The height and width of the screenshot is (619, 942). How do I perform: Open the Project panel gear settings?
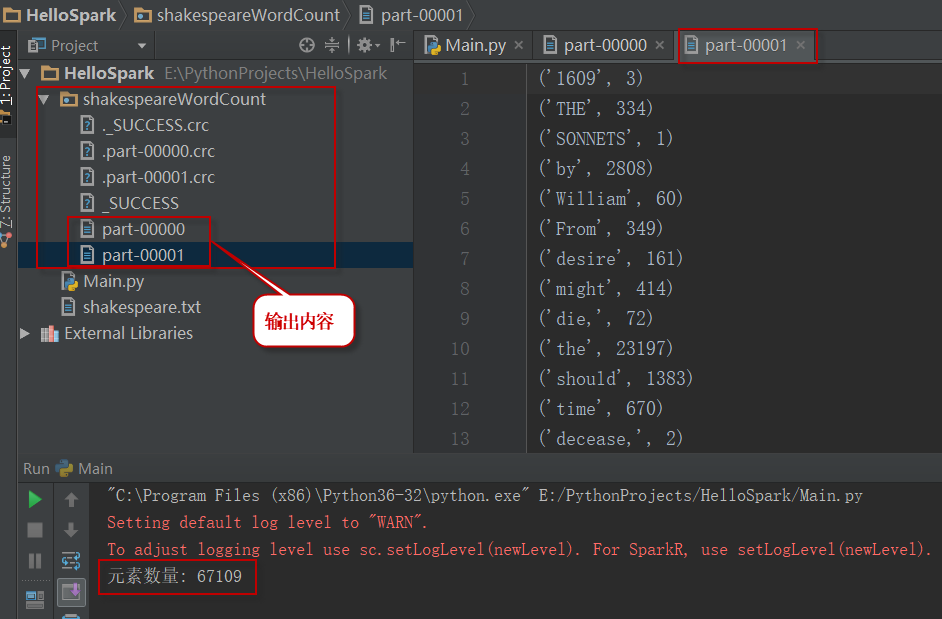coord(365,45)
